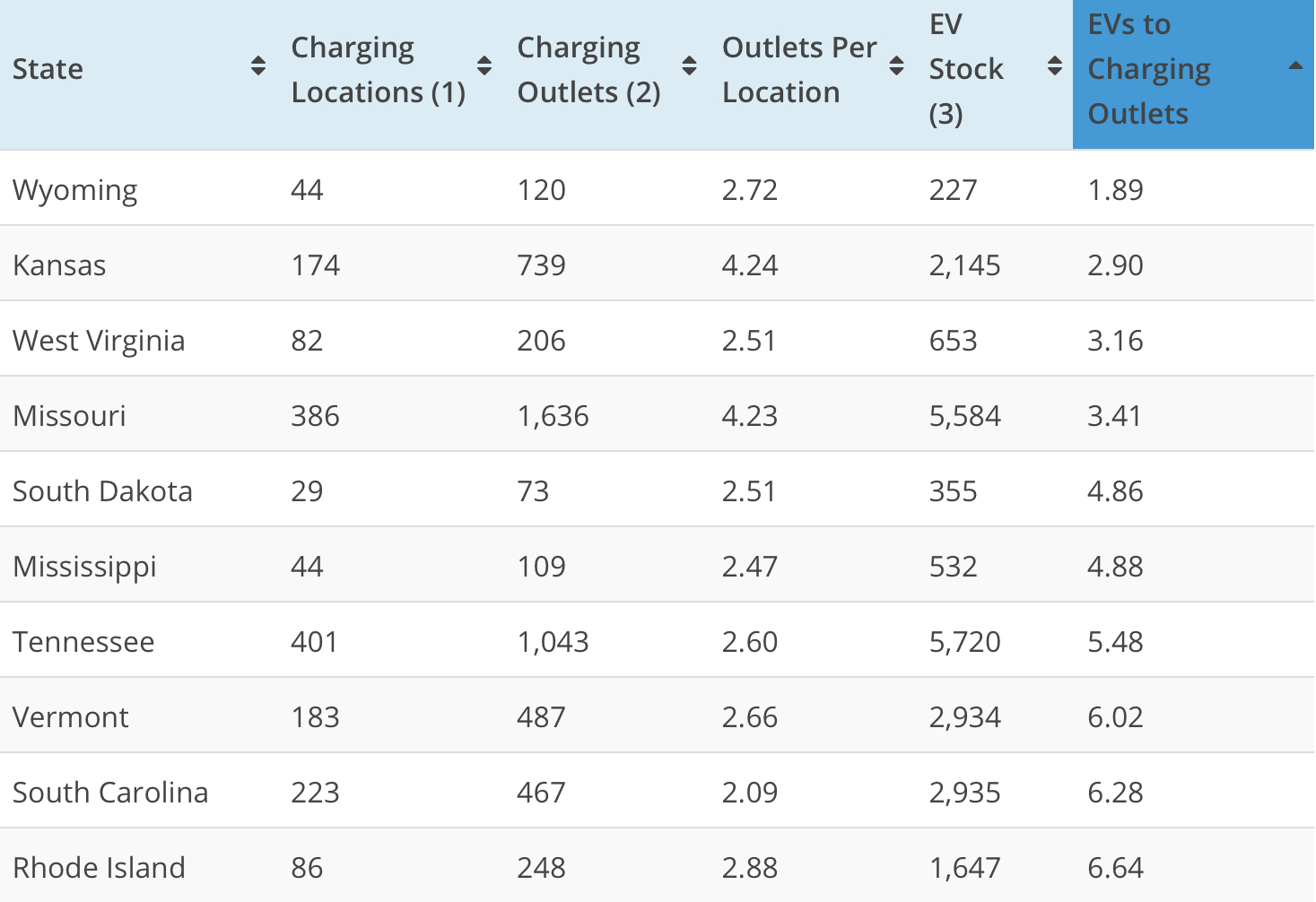Sort by EV Stock (3) header text
The image size is (1316, 902).
[966, 69]
